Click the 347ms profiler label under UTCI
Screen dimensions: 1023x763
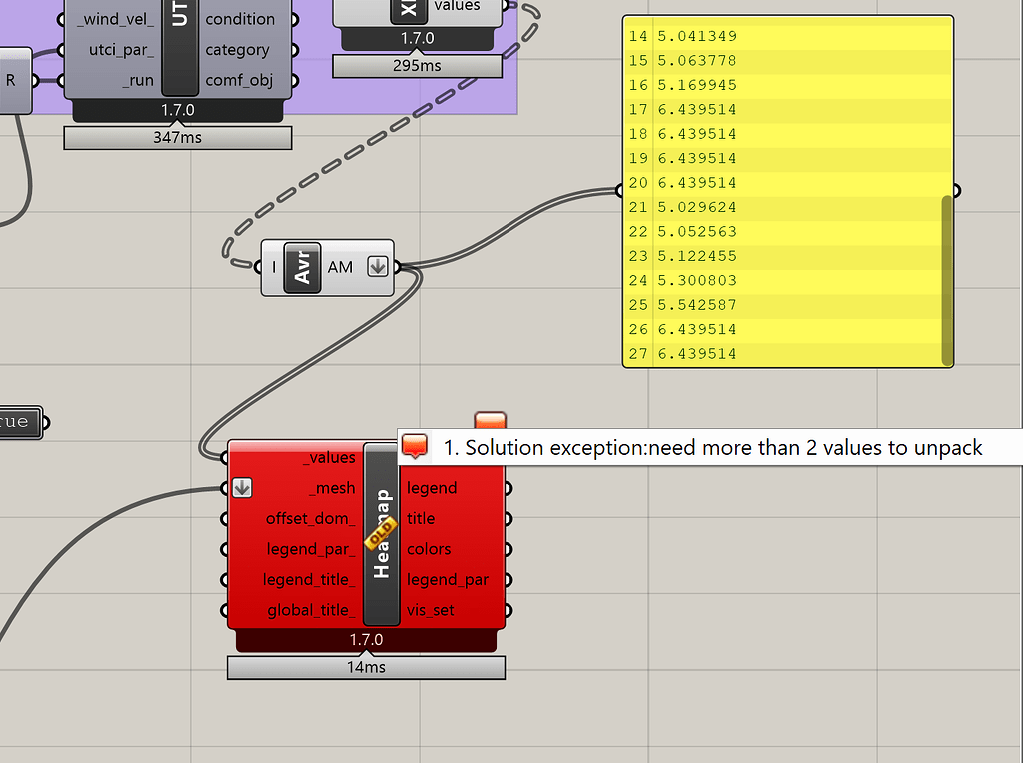click(x=177, y=138)
